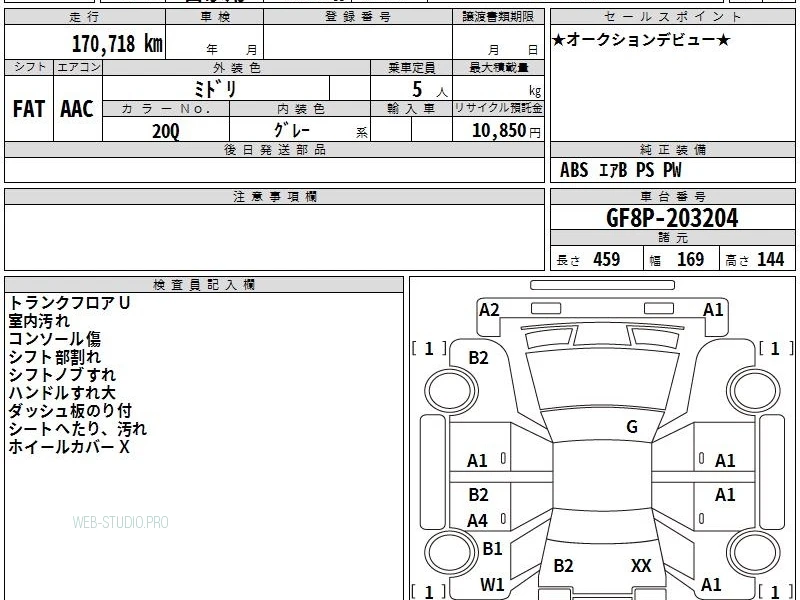The width and height of the screenshot is (800, 600).
Task: Select the equipment list ABS エアB PS PW
Action: [x=620, y=170]
